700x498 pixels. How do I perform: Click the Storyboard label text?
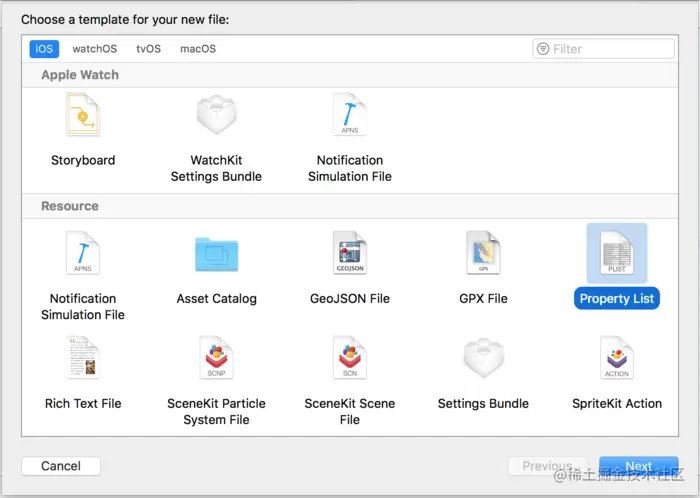coord(83,160)
